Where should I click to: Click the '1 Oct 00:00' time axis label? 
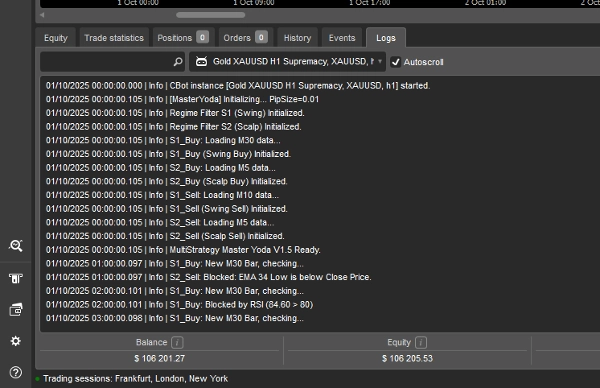pos(138,3)
